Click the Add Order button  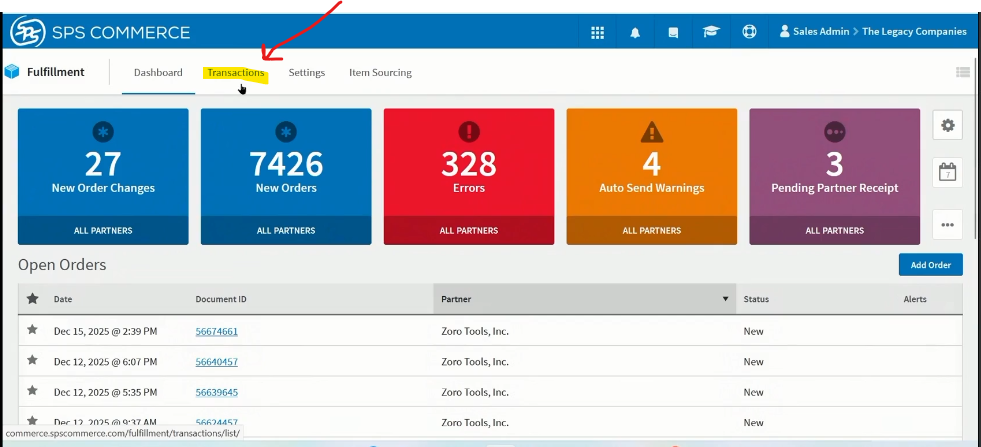click(930, 265)
